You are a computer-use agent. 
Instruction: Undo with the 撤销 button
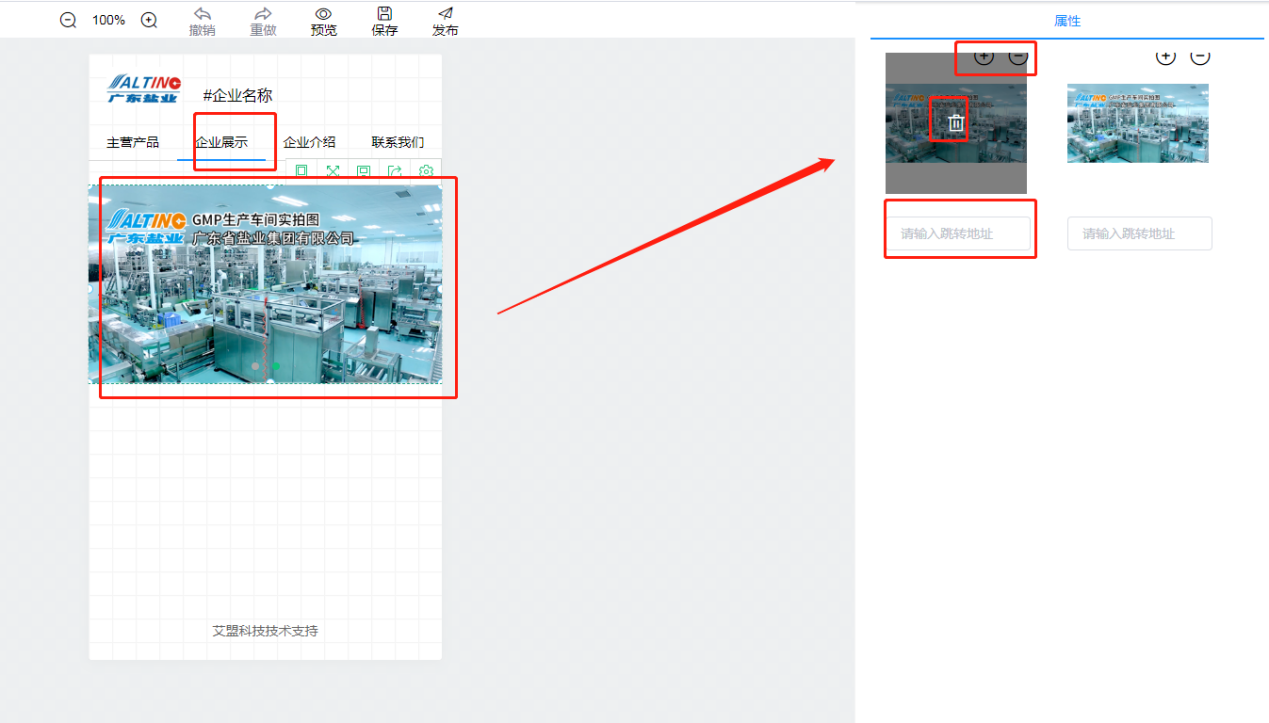tap(202, 21)
